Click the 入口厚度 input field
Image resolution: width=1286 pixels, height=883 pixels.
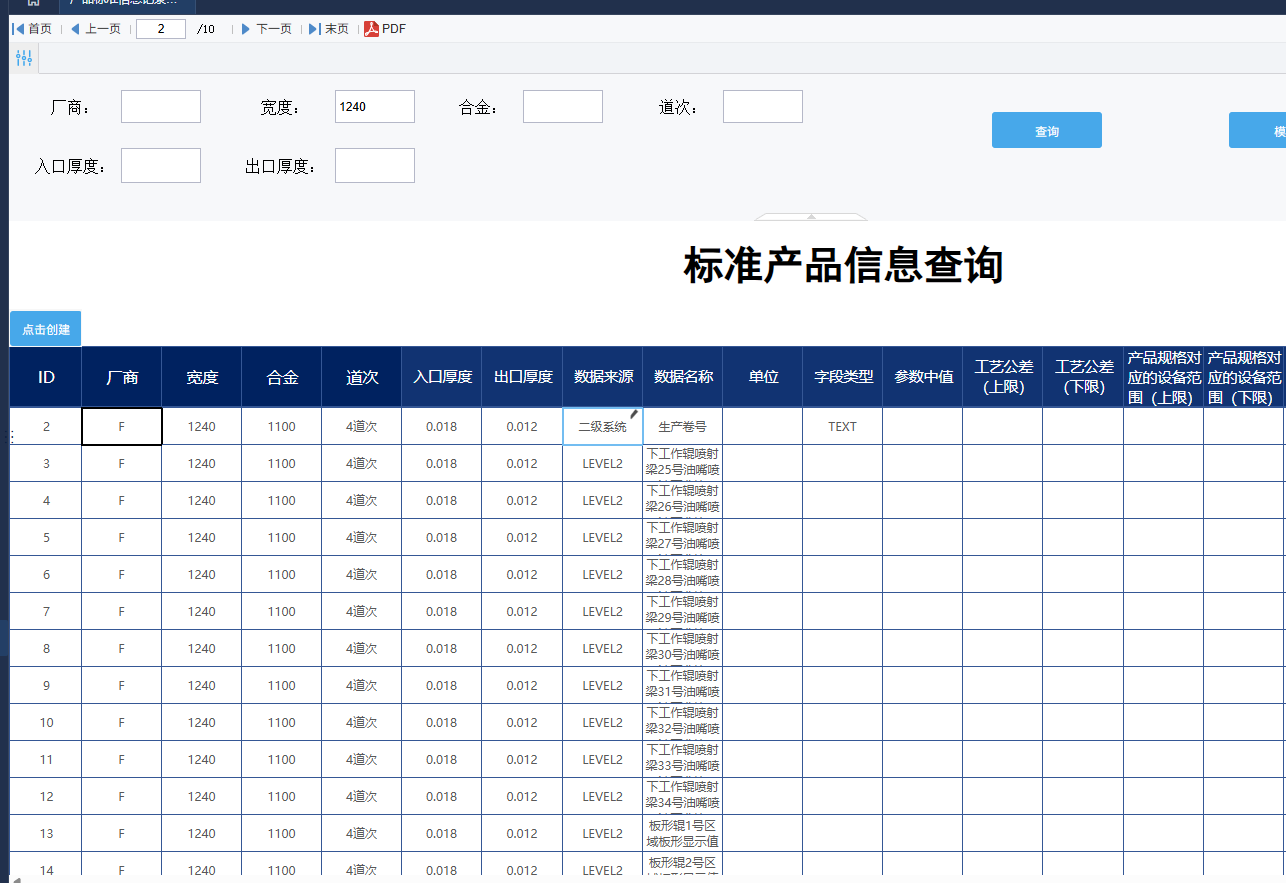(161, 166)
